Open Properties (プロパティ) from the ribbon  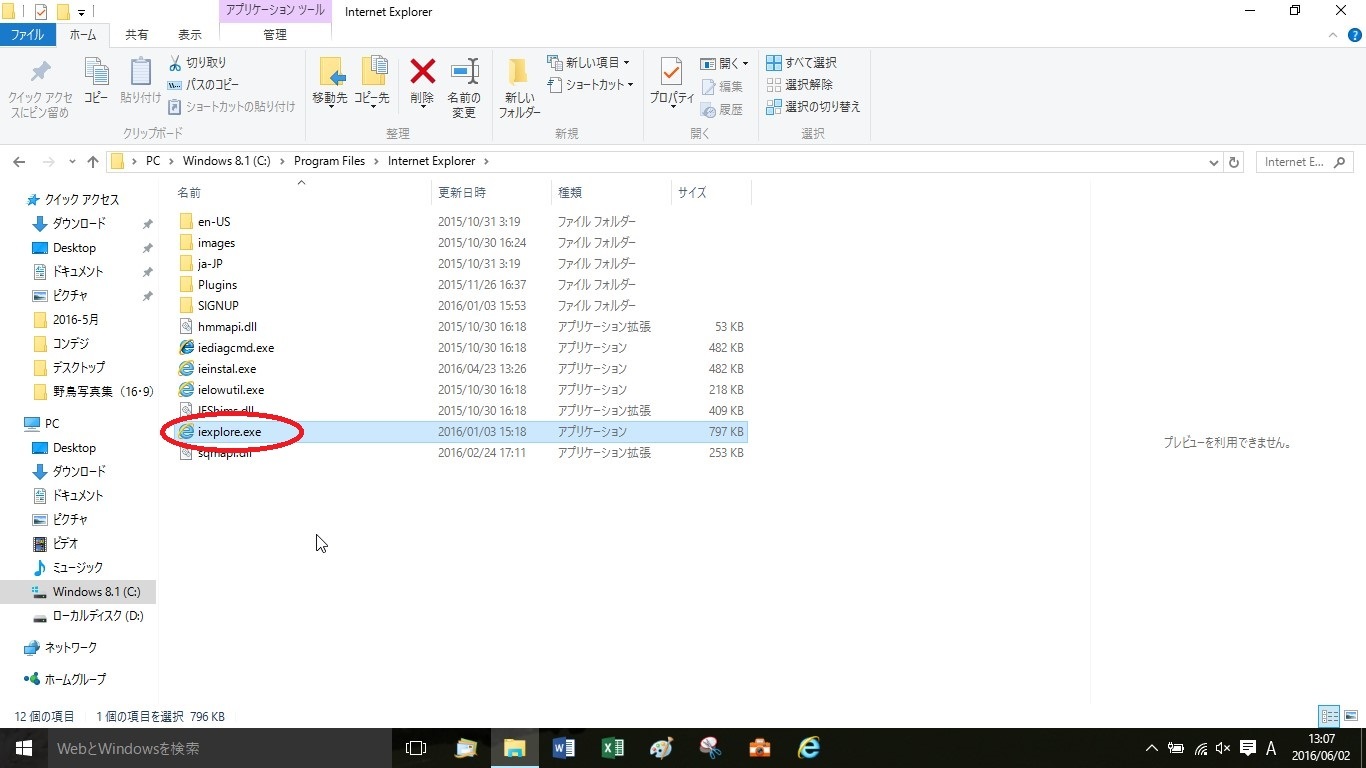tap(671, 82)
